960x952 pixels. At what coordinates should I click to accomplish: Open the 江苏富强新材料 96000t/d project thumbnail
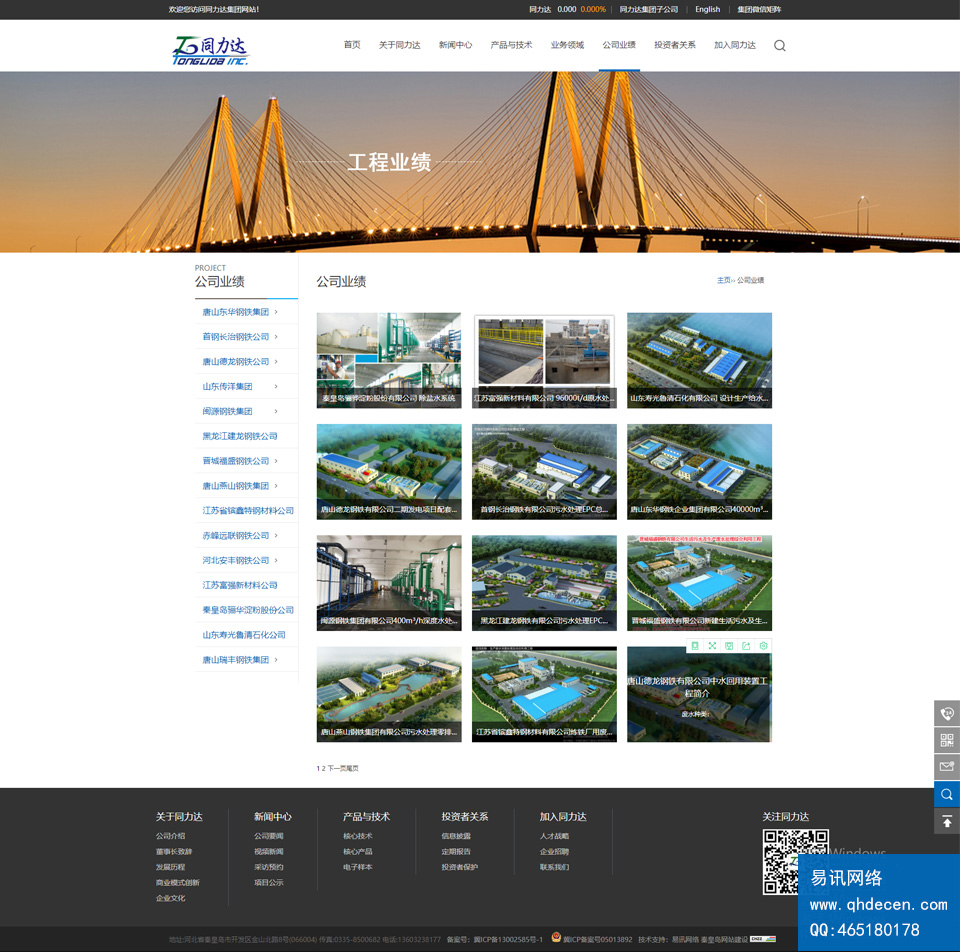click(x=544, y=361)
